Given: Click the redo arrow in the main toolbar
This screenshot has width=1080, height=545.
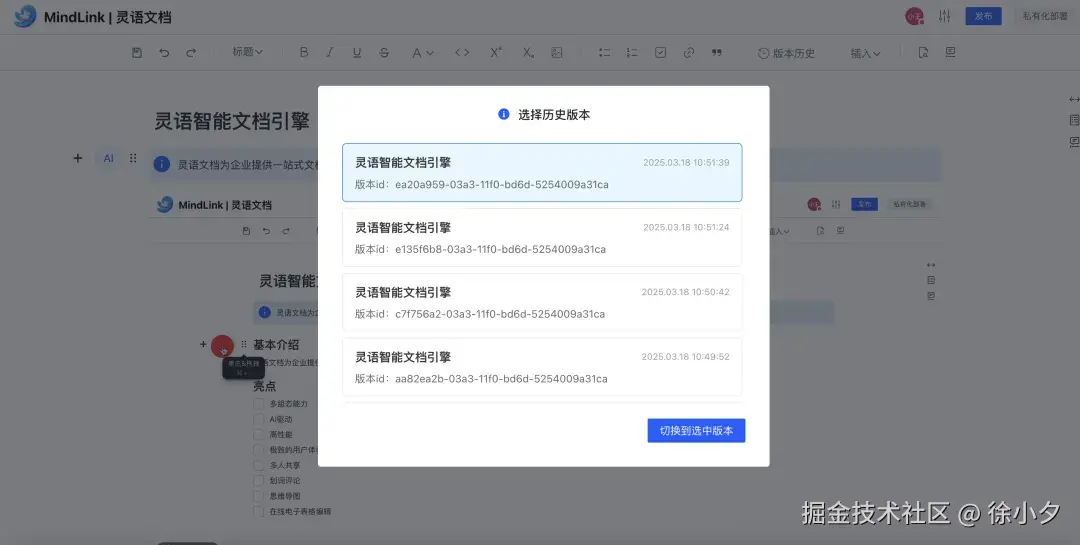Looking at the screenshot, I should point(191,52).
